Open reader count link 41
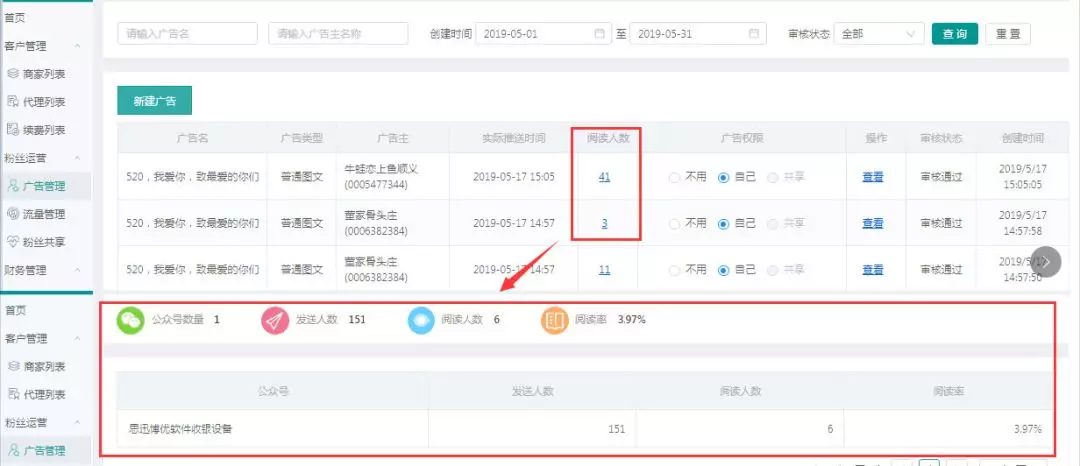Viewport: 1080px width, 466px height. point(604,177)
